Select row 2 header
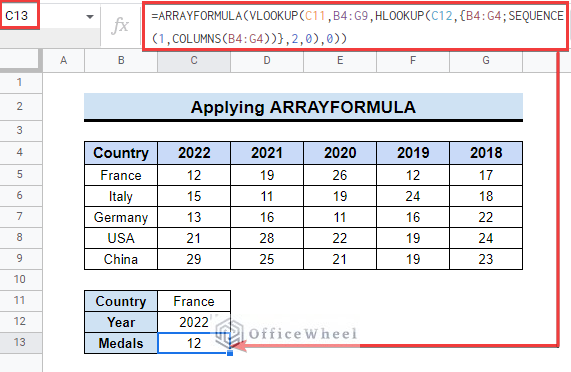The image size is (571, 372). point(20,107)
